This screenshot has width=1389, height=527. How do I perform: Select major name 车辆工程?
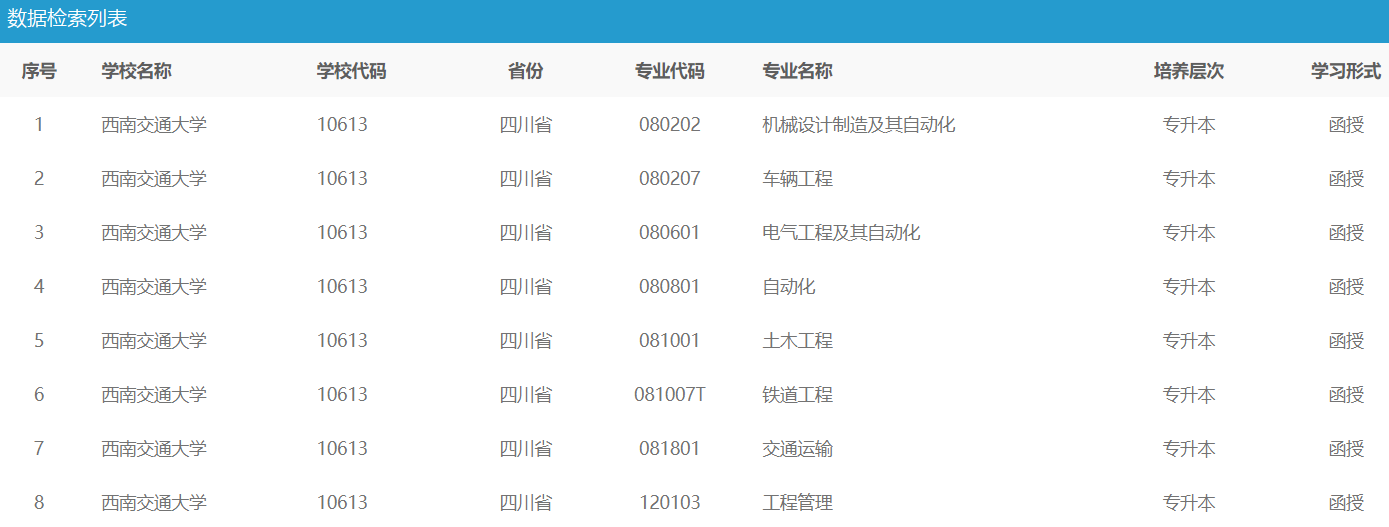tap(797, 179)
